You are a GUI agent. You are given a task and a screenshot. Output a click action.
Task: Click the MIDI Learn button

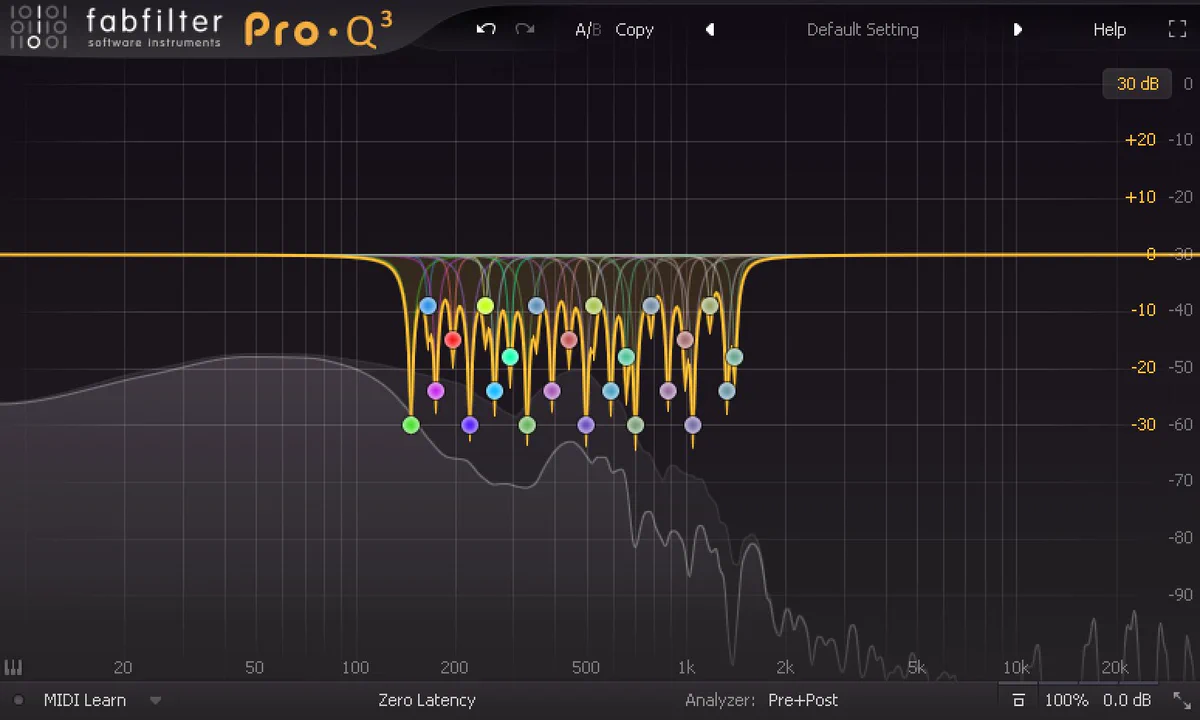coord(85,700)
